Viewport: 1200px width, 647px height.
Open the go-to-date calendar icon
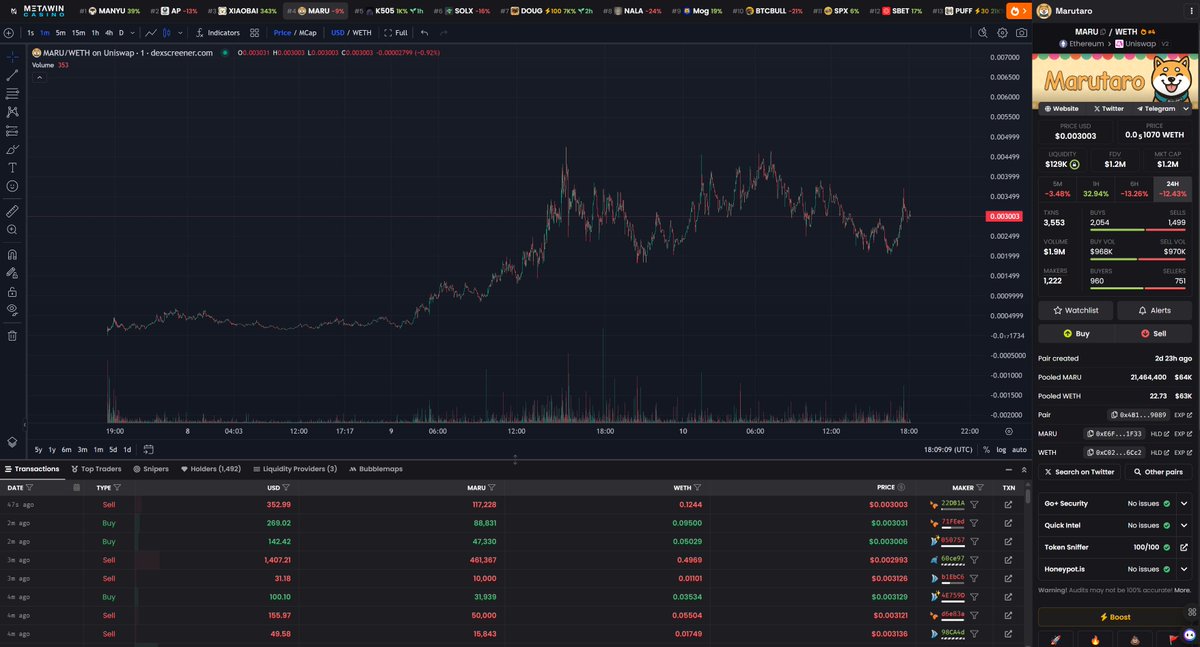(148, 449)
